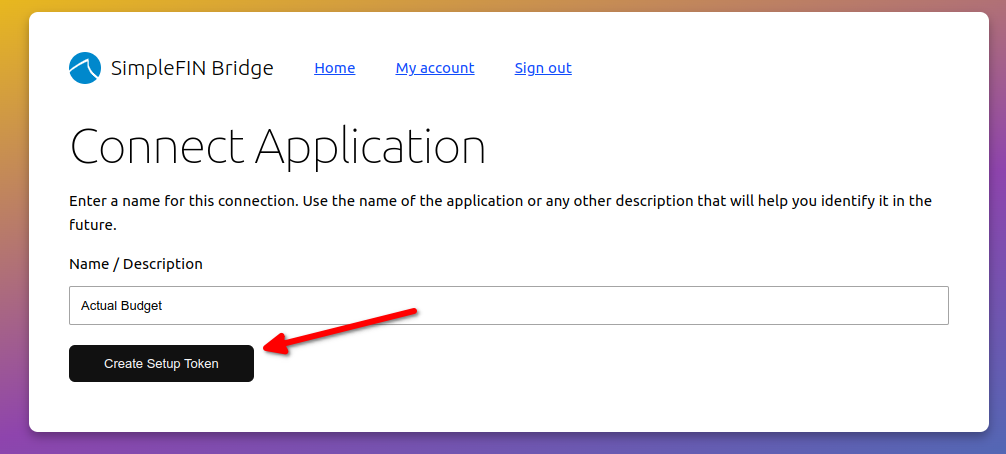
Task: Click the word Home in the top navigation
Action: [334, 68]
